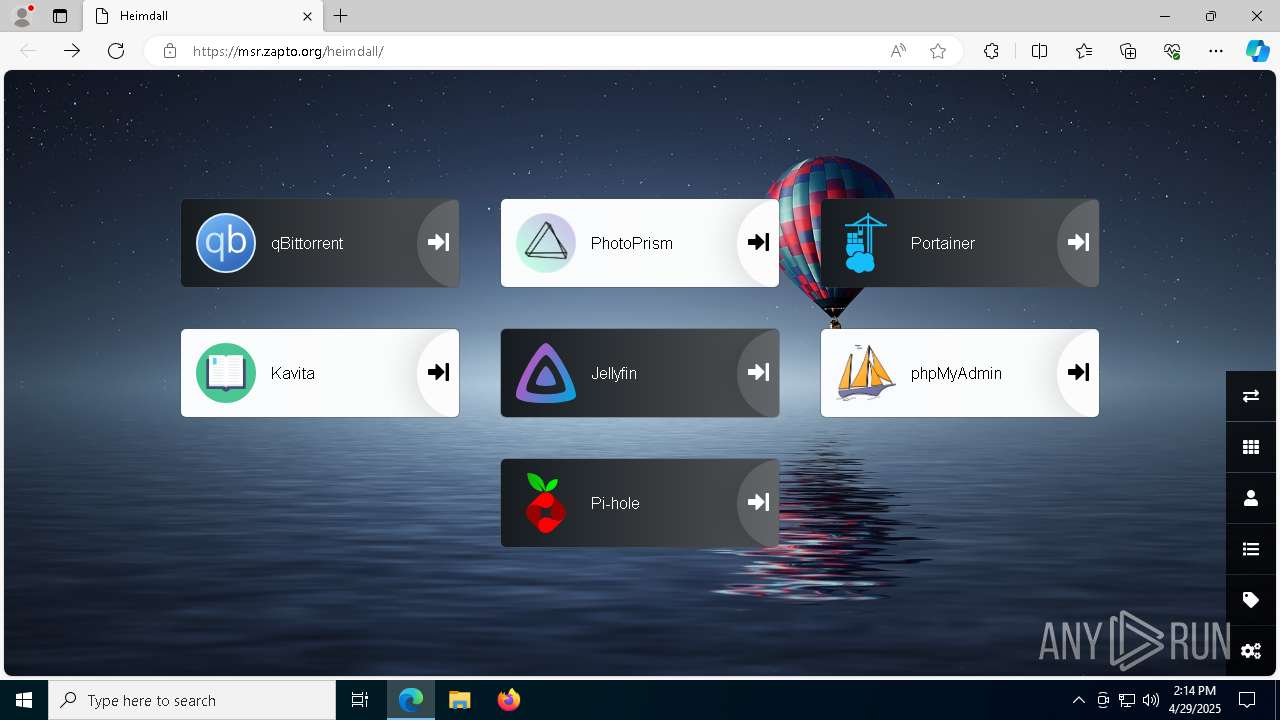This screenshot has height=720, width=1280.
Task: Open the Heimdall tags icon
Action: [1251, 600]
